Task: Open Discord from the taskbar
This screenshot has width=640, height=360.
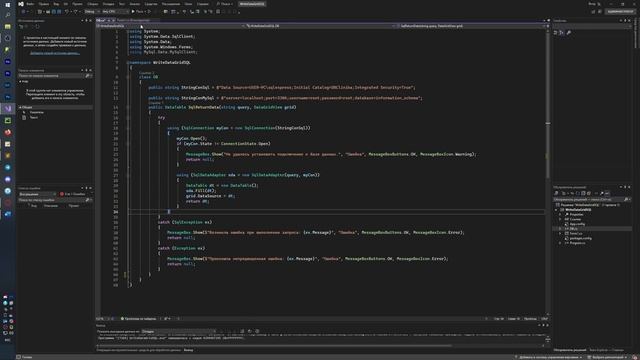Action: coord(7,179)
